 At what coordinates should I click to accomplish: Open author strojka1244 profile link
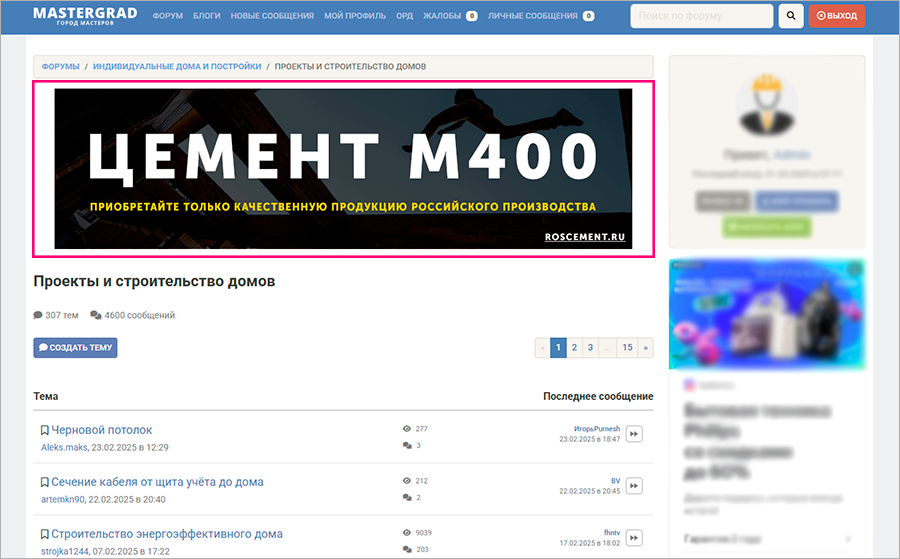(65, 552)
